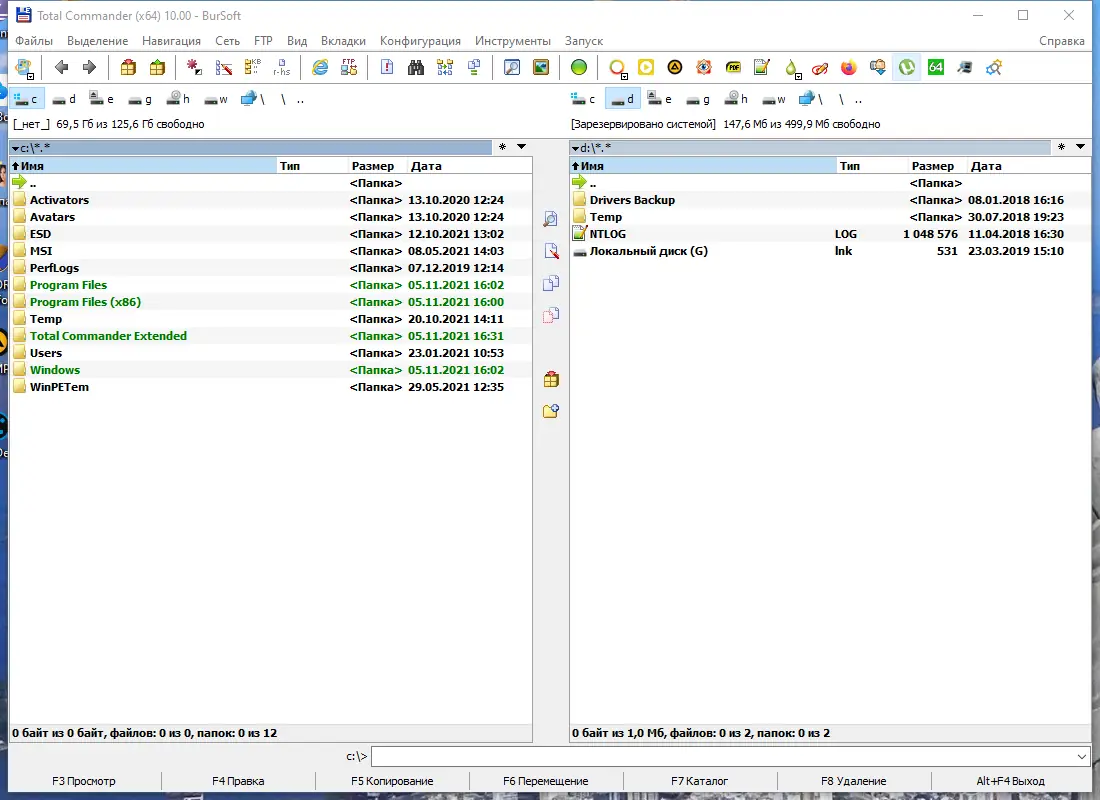Select drive d in left panel drive bar

pyautogui.click(x=64, y=99)
